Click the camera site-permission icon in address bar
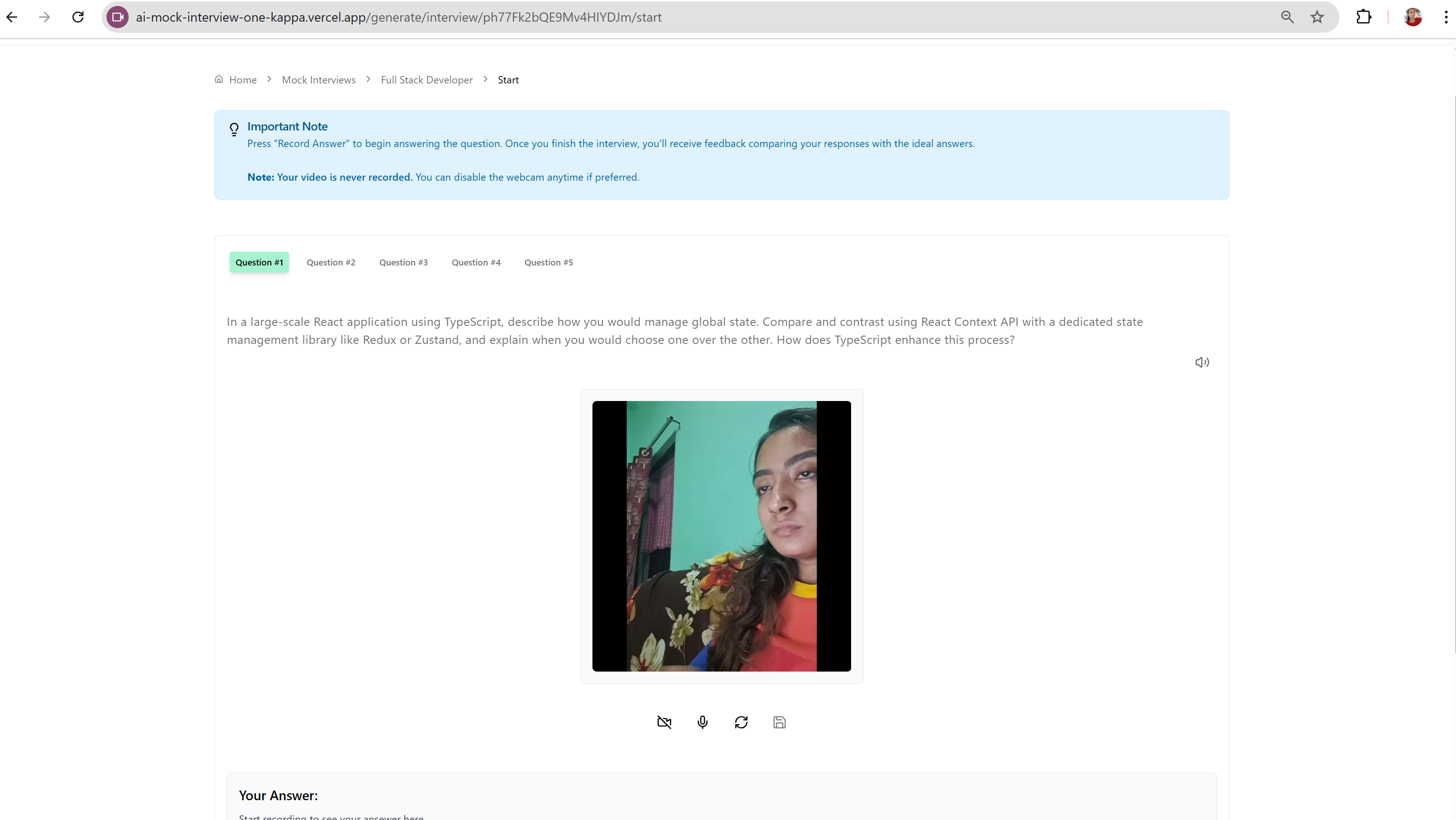This screenshot has height=820, width=1456. pos(118,17)
